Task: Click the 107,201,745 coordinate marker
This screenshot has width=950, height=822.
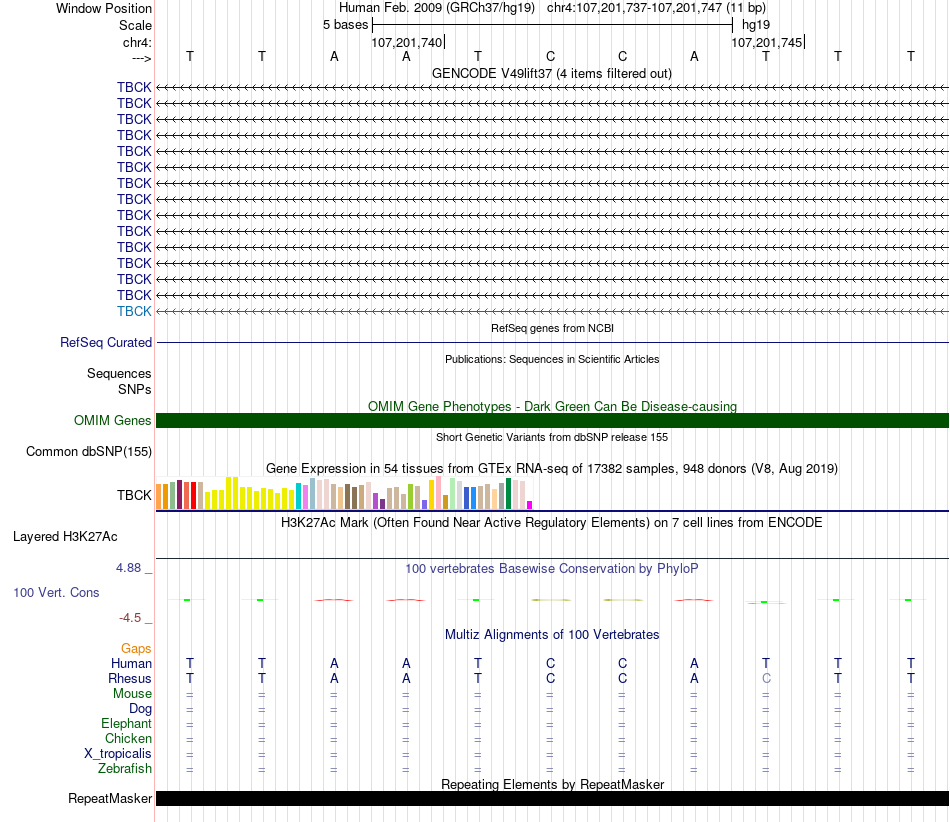Action: pyautogui.click(x=766, y=42)
